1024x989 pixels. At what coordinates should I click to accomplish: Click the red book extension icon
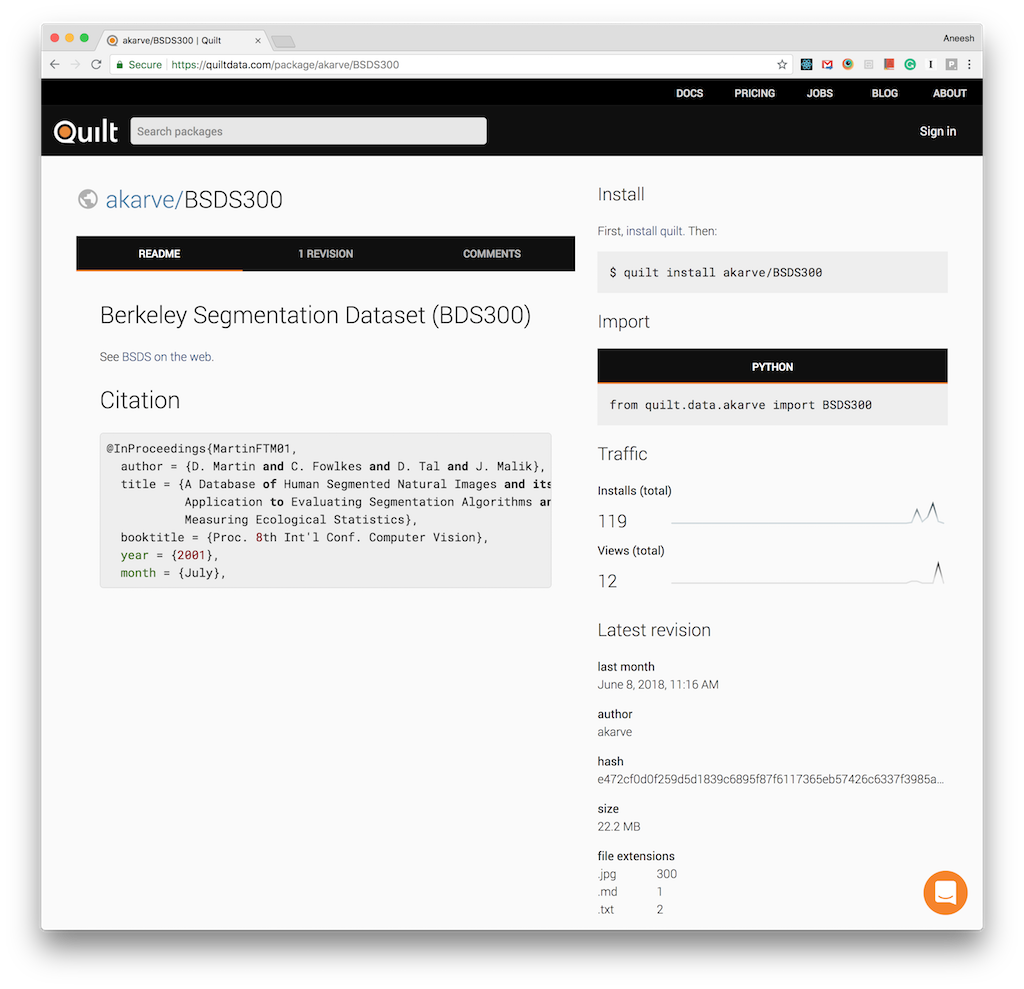[889, 64]
